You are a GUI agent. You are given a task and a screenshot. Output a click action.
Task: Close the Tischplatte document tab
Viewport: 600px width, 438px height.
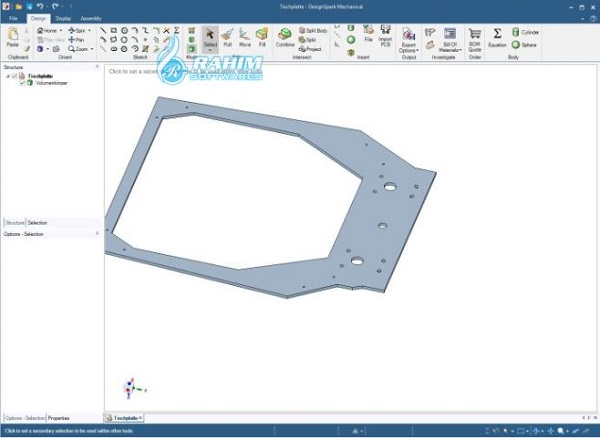click(140, 418)
